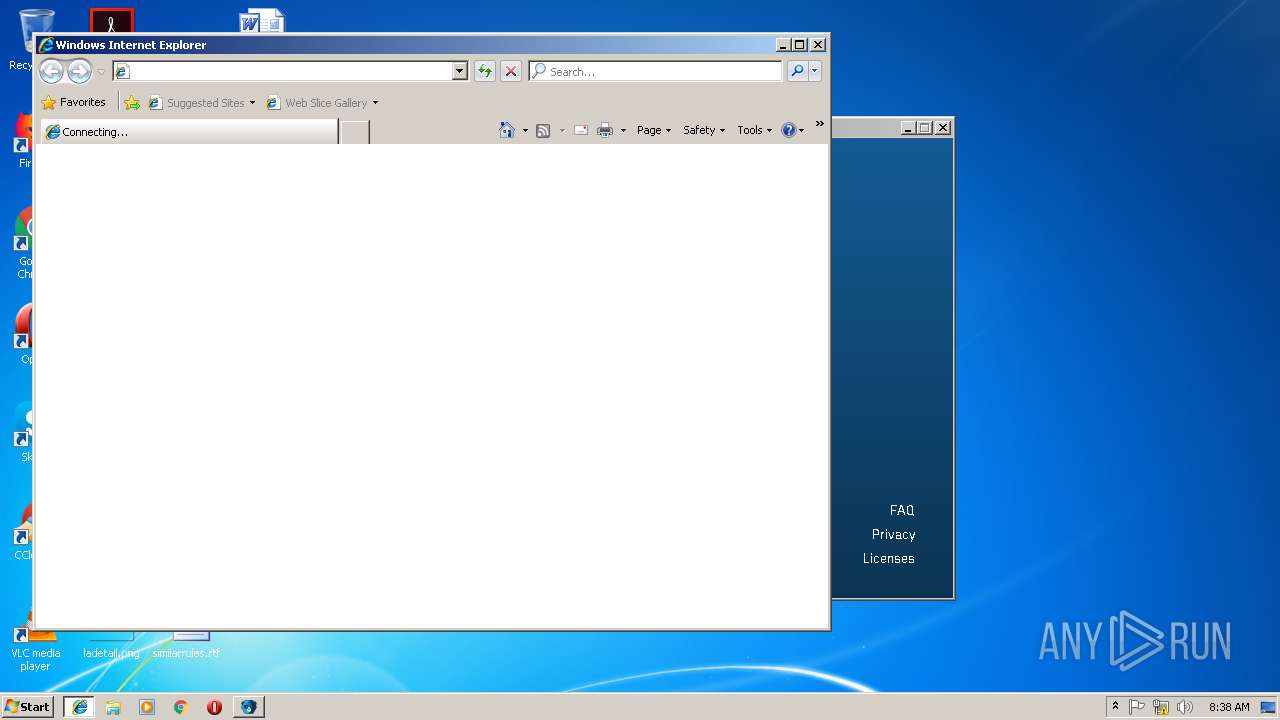Open the Web Slice Gallery link
This screenshot has width=1280, height=720.
click(317, 102)
